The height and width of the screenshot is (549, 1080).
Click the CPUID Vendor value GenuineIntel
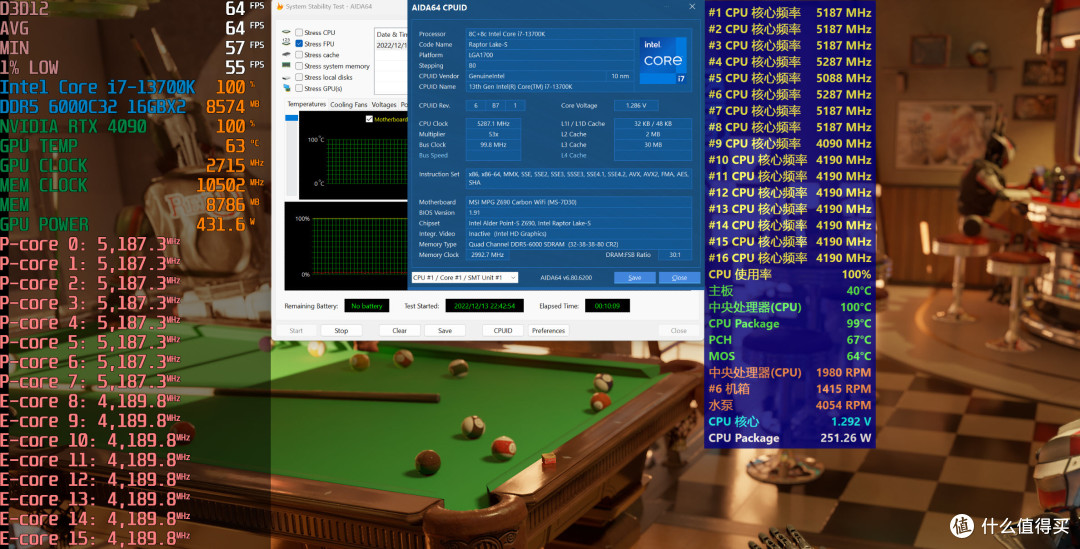tap(536, 76)
